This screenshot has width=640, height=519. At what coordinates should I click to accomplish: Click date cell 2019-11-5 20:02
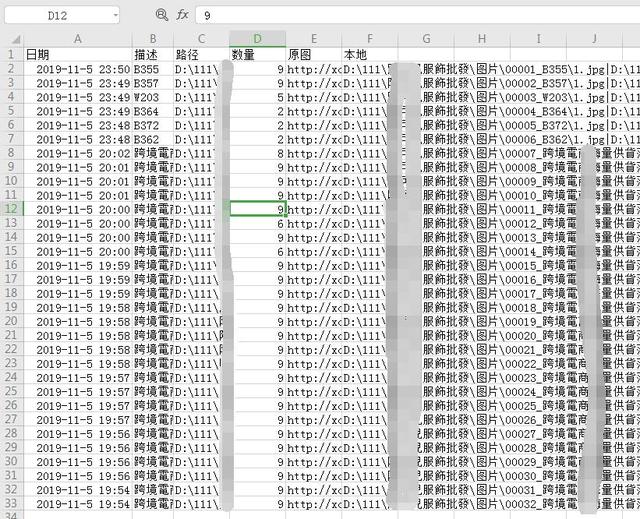click(78, 153)
